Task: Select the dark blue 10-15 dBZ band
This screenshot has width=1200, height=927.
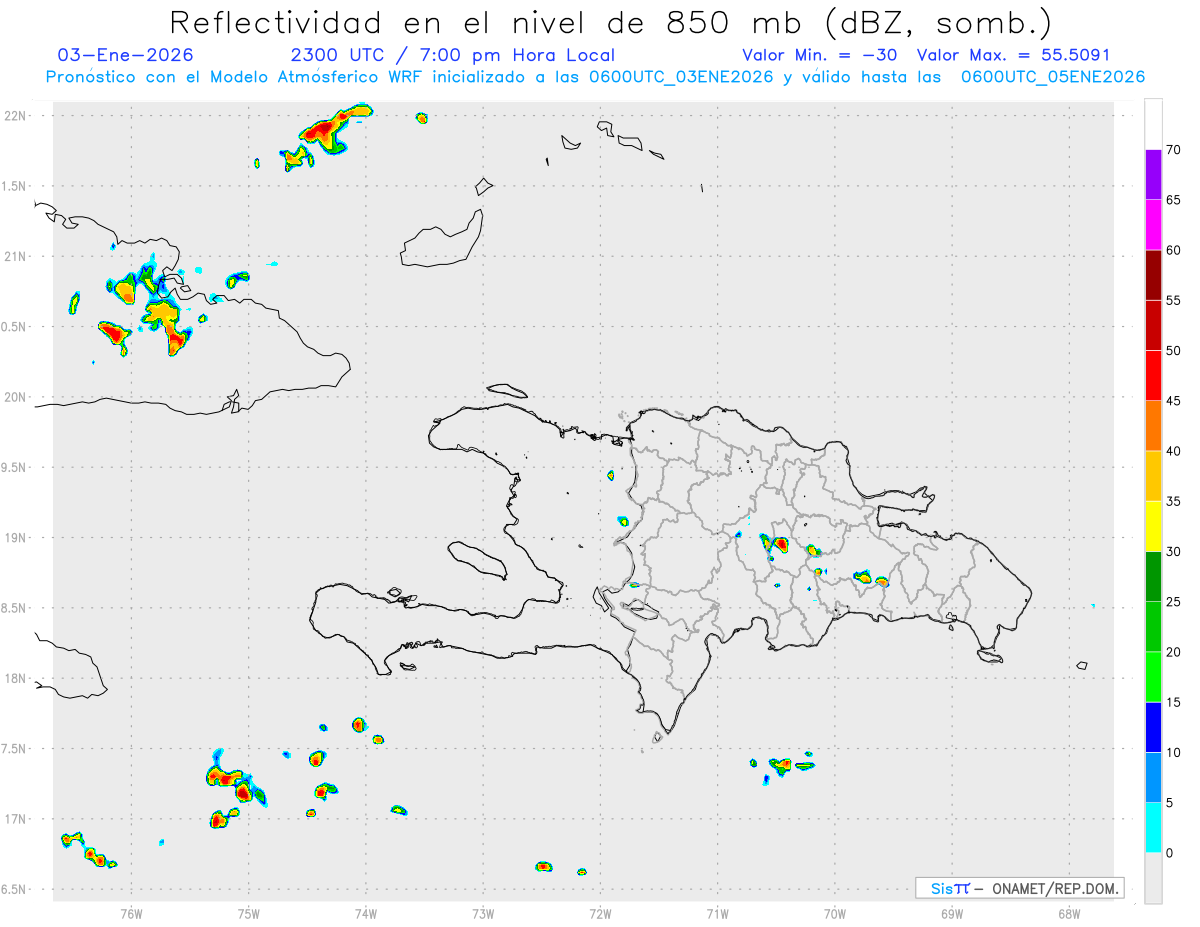Action: 1153,727
